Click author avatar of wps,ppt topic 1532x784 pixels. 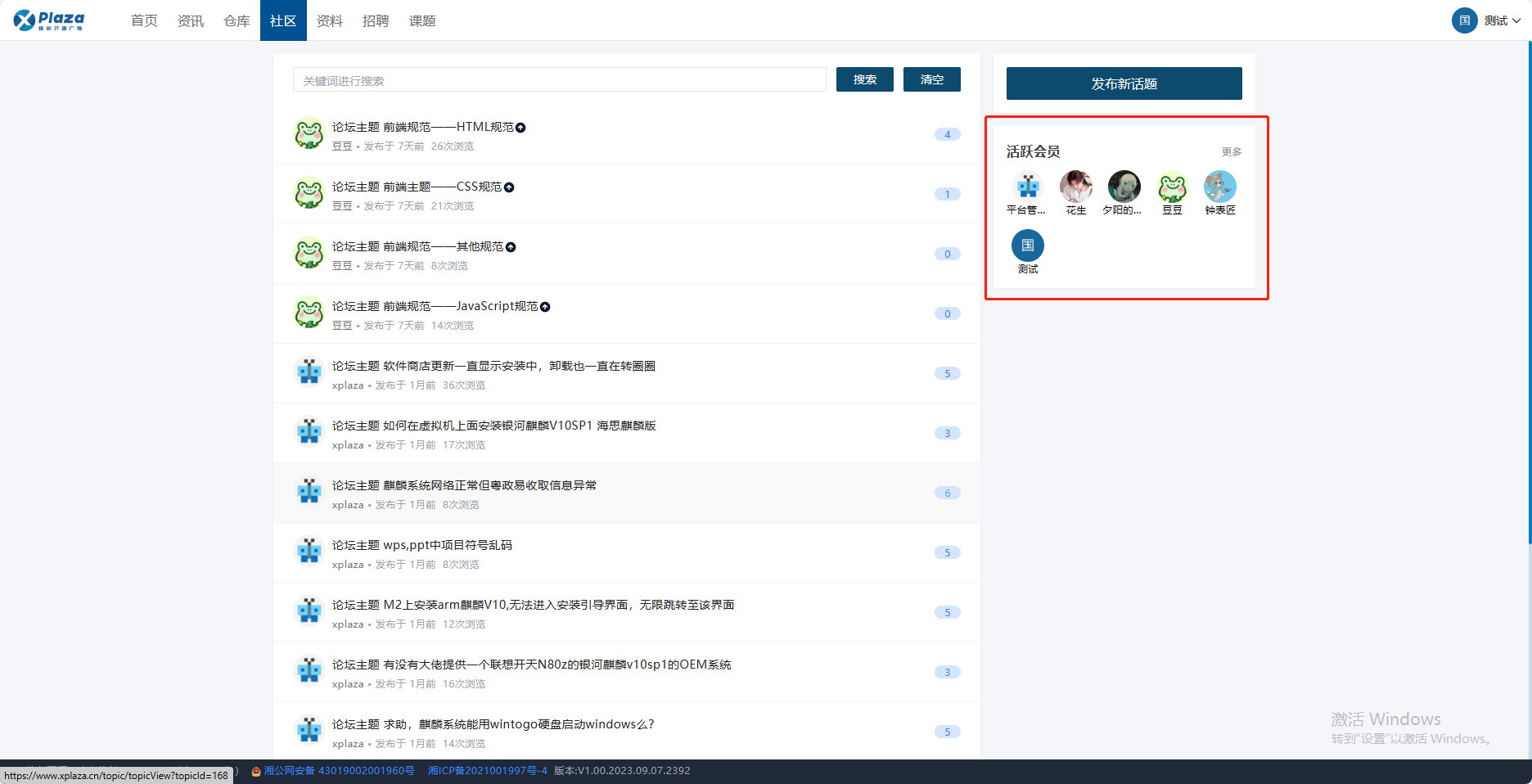pyautogui.click(x=309, y=551)
